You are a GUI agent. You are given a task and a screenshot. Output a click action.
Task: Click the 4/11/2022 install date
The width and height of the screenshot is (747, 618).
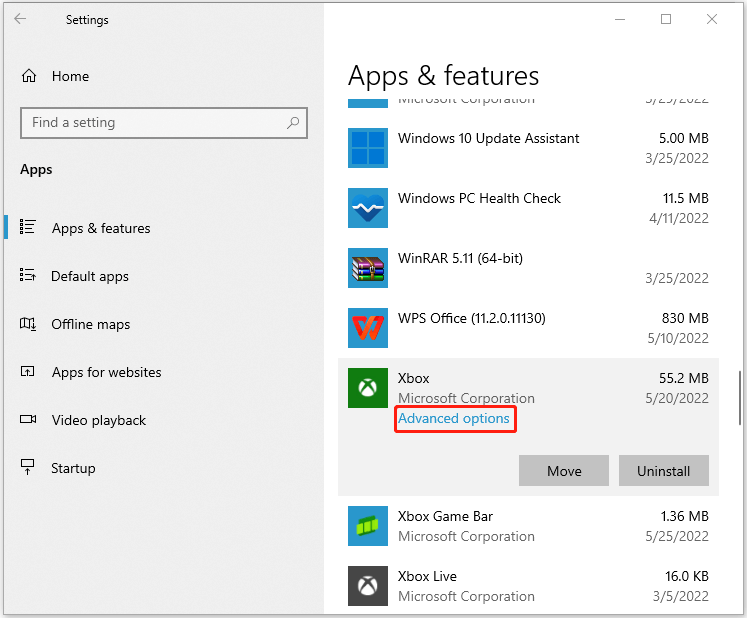click(679, 218)
